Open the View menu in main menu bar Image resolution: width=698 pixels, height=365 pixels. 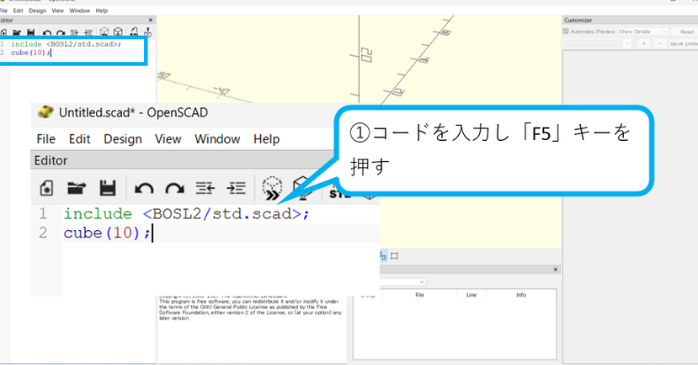tap(58, 11)
